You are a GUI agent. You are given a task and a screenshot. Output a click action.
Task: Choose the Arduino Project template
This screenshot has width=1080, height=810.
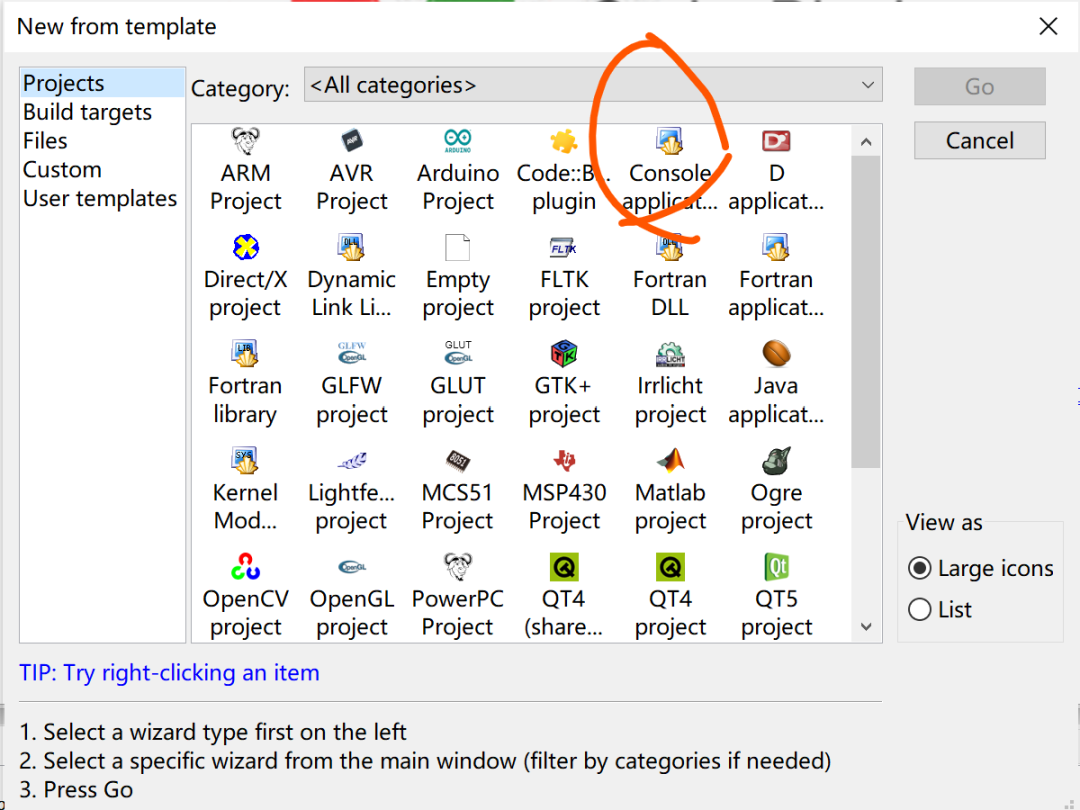pos(458,171)
